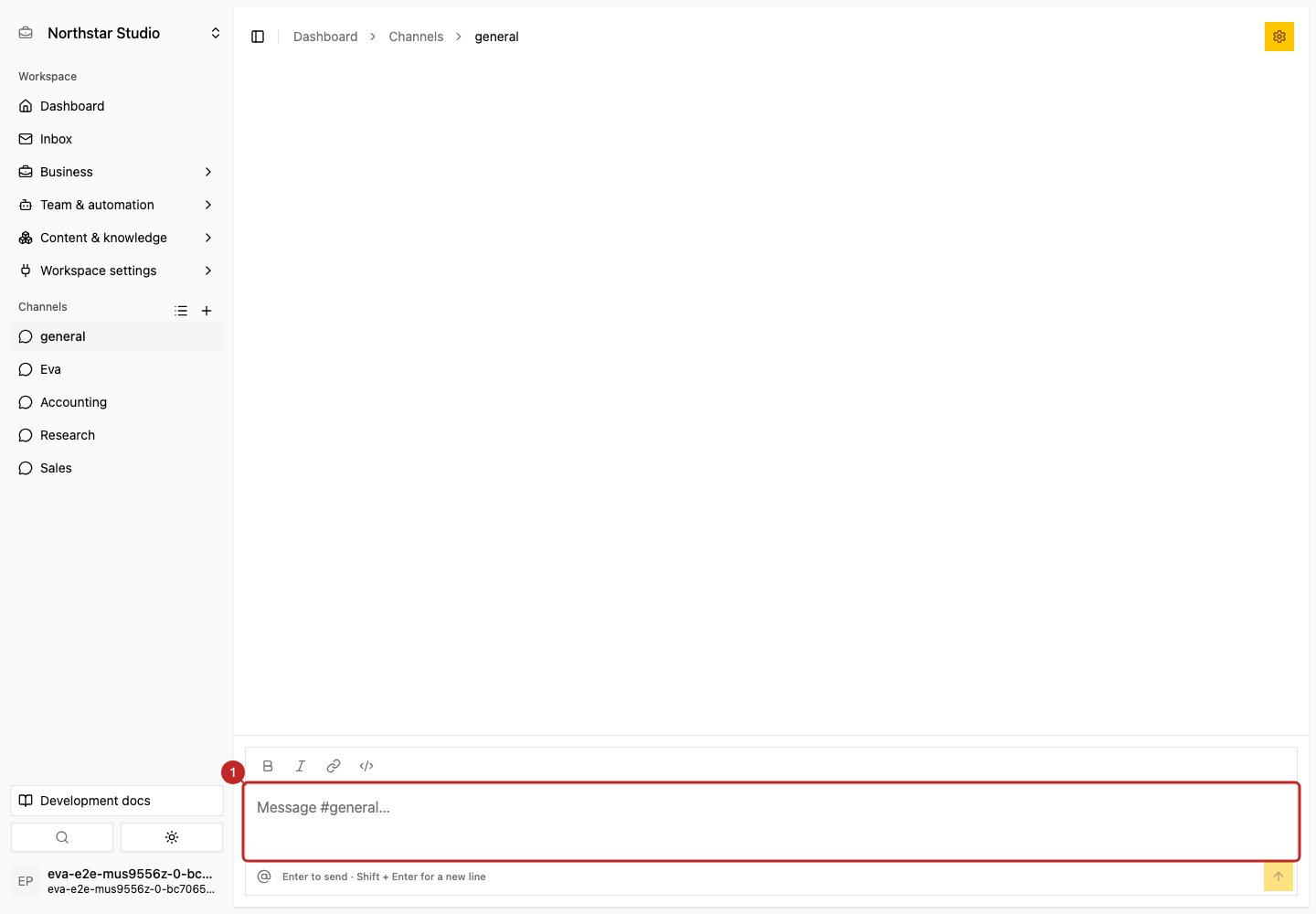Insert a link in the message
Screen dimensions: 1316x914
pyautogui.click(x=334, y=766)
